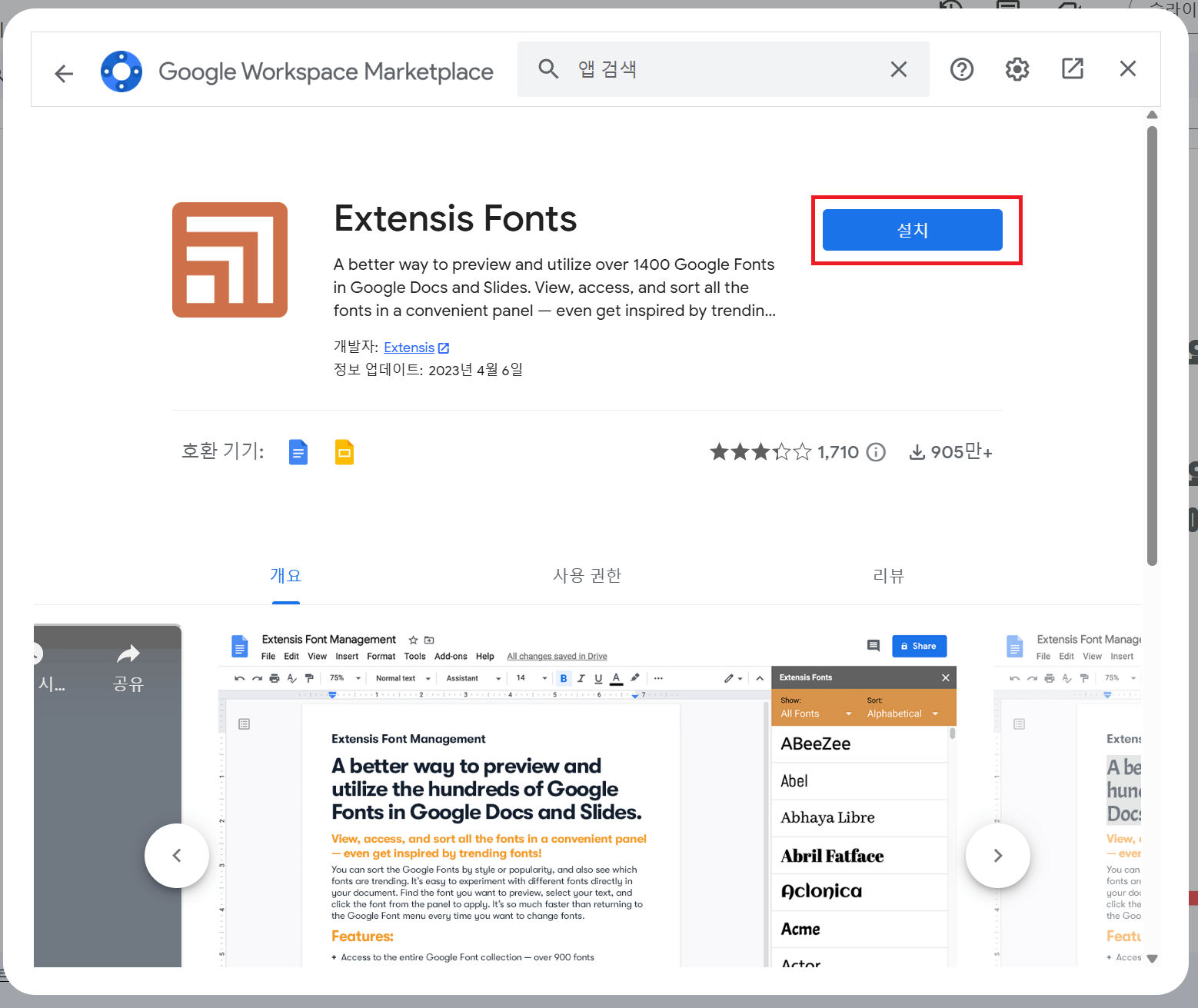The height and width of the screenshot is (1008, 1198).
Task: Show next screenshot with right chevron
Action: (x=998, y=856)
